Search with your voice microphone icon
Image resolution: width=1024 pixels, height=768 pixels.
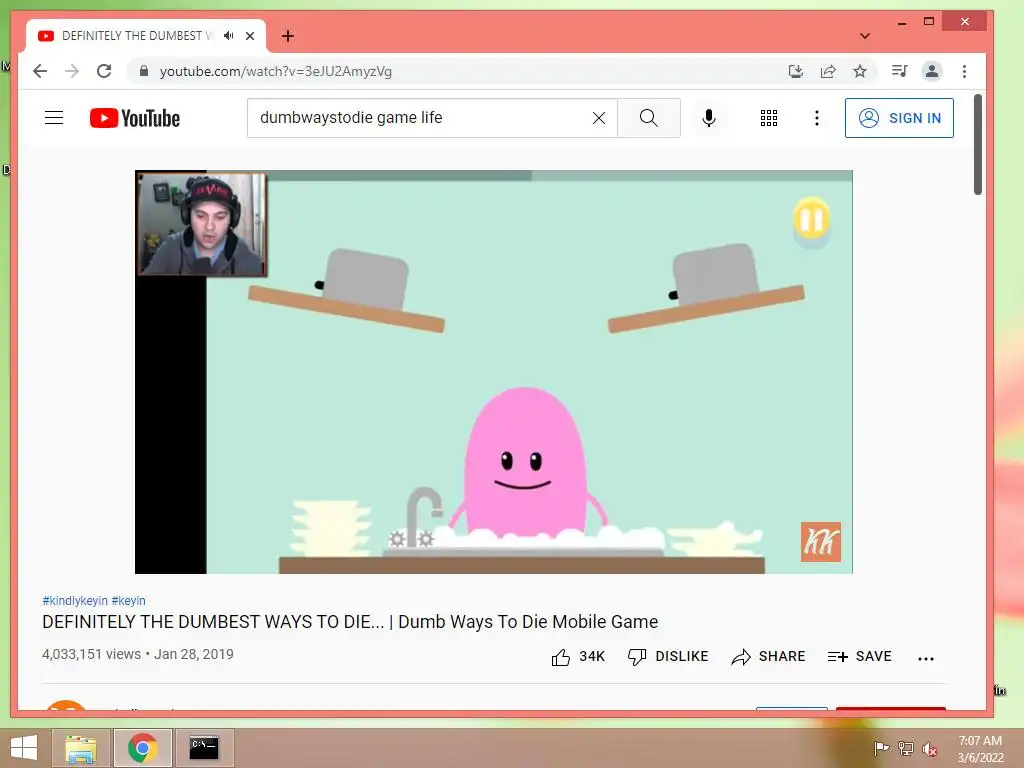pos(709,118)
